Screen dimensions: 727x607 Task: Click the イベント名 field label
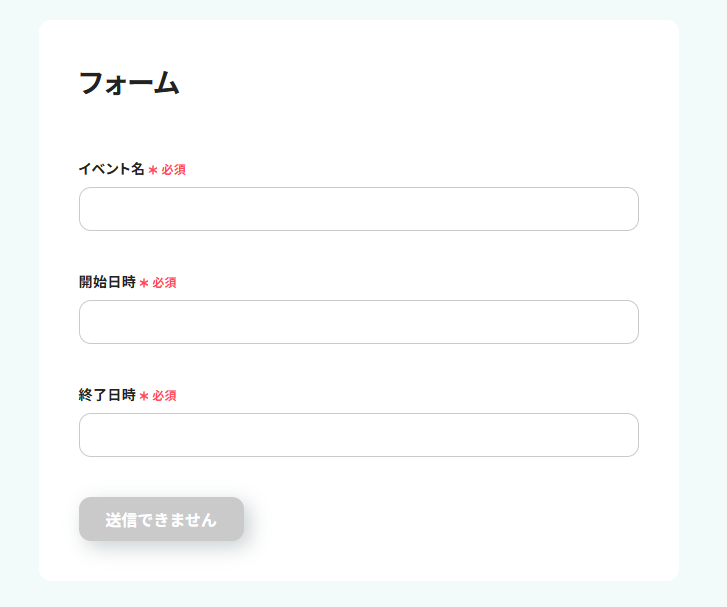[x=111, y=169]
